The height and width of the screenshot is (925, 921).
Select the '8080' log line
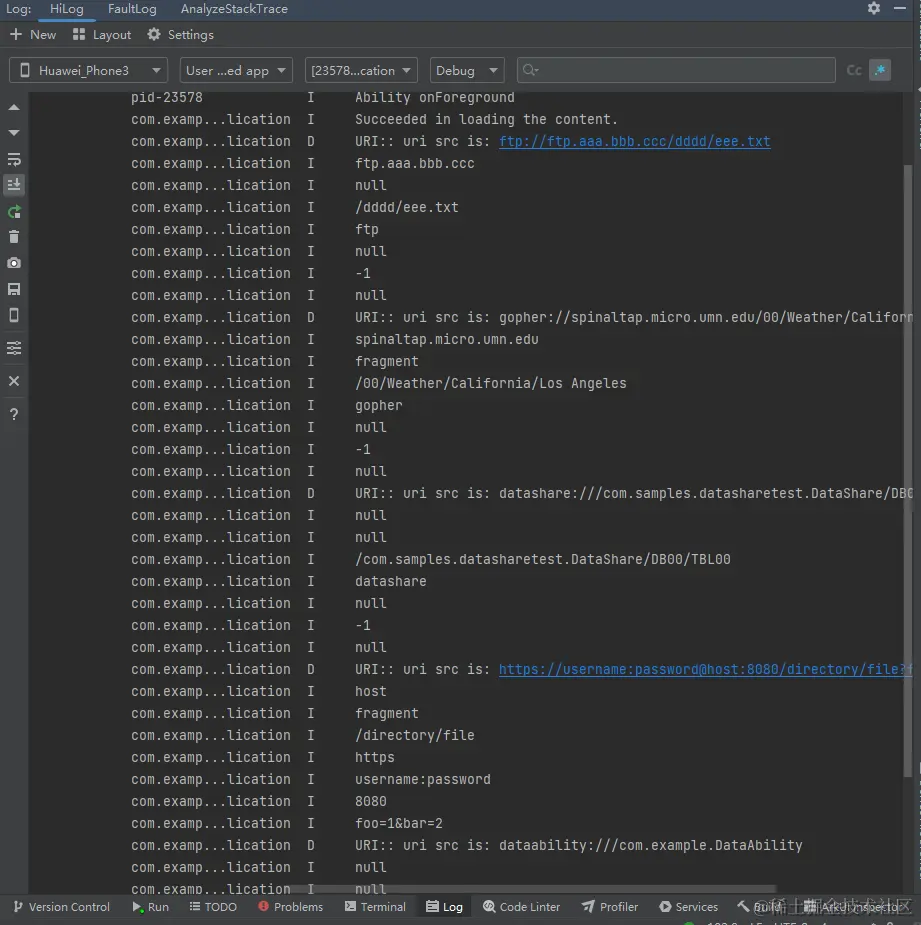(371, 802)
